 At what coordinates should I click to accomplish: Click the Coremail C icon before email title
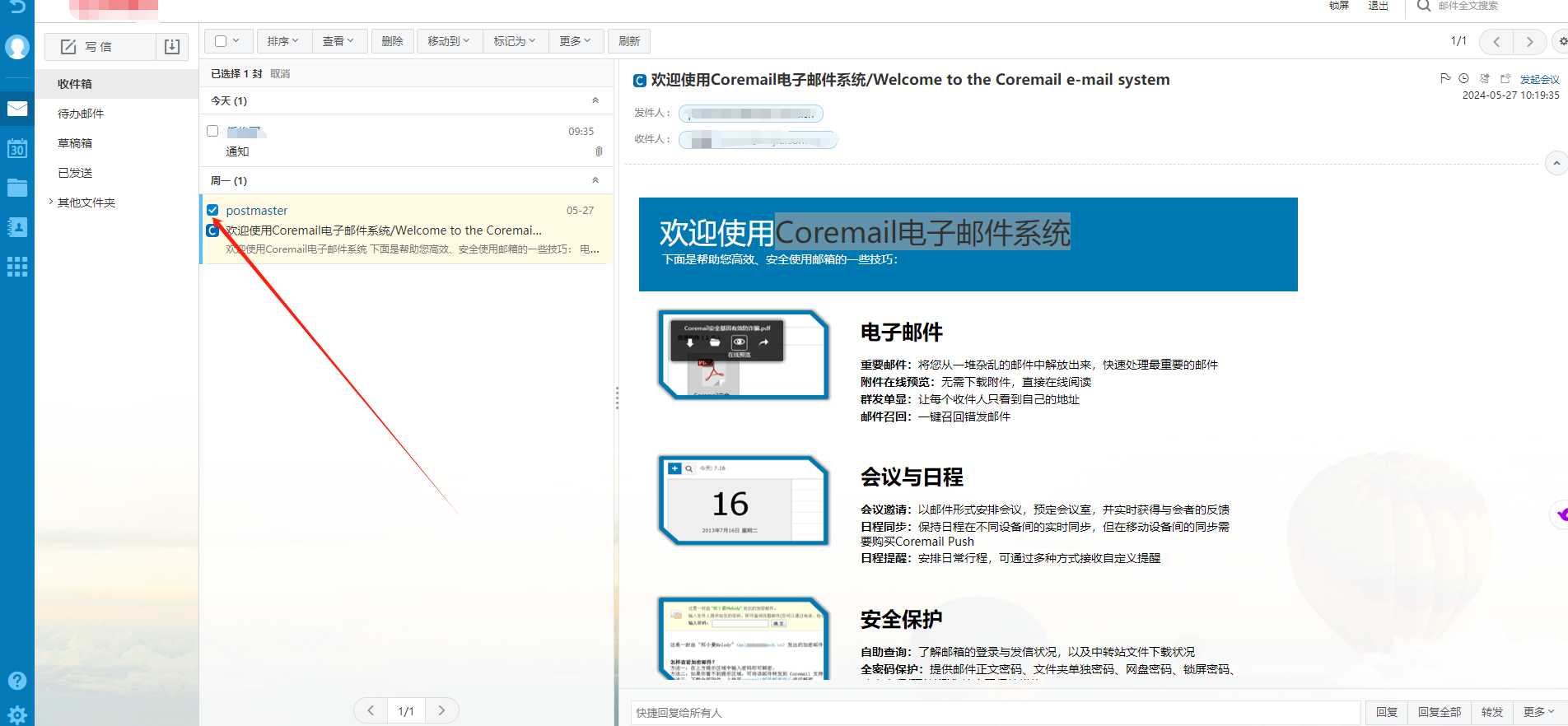pyautogui.click(x=639, y=81)
